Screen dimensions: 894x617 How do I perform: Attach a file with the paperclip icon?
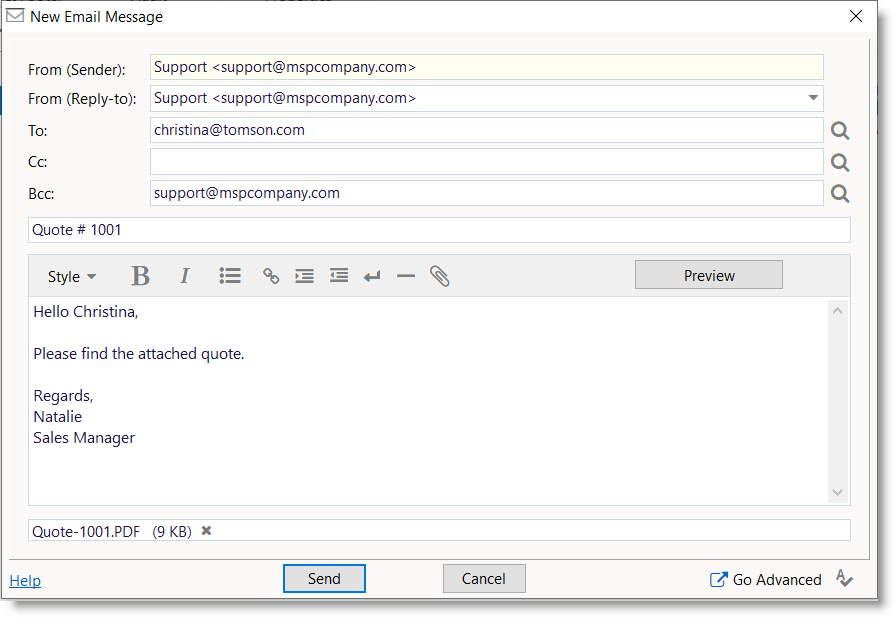click(440, 276)
